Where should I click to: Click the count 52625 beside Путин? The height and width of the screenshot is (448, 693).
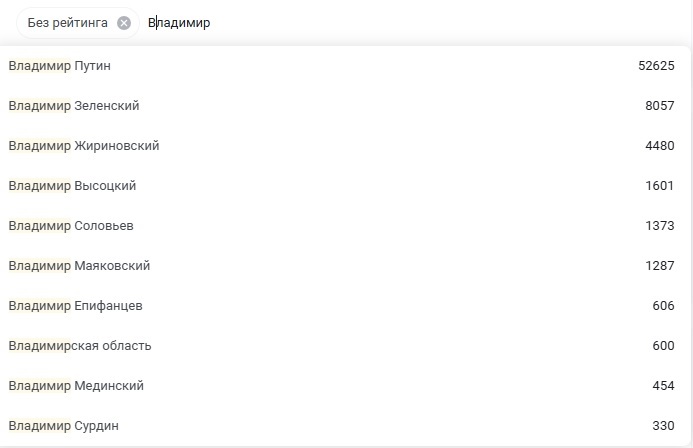[x=656, y=66]
